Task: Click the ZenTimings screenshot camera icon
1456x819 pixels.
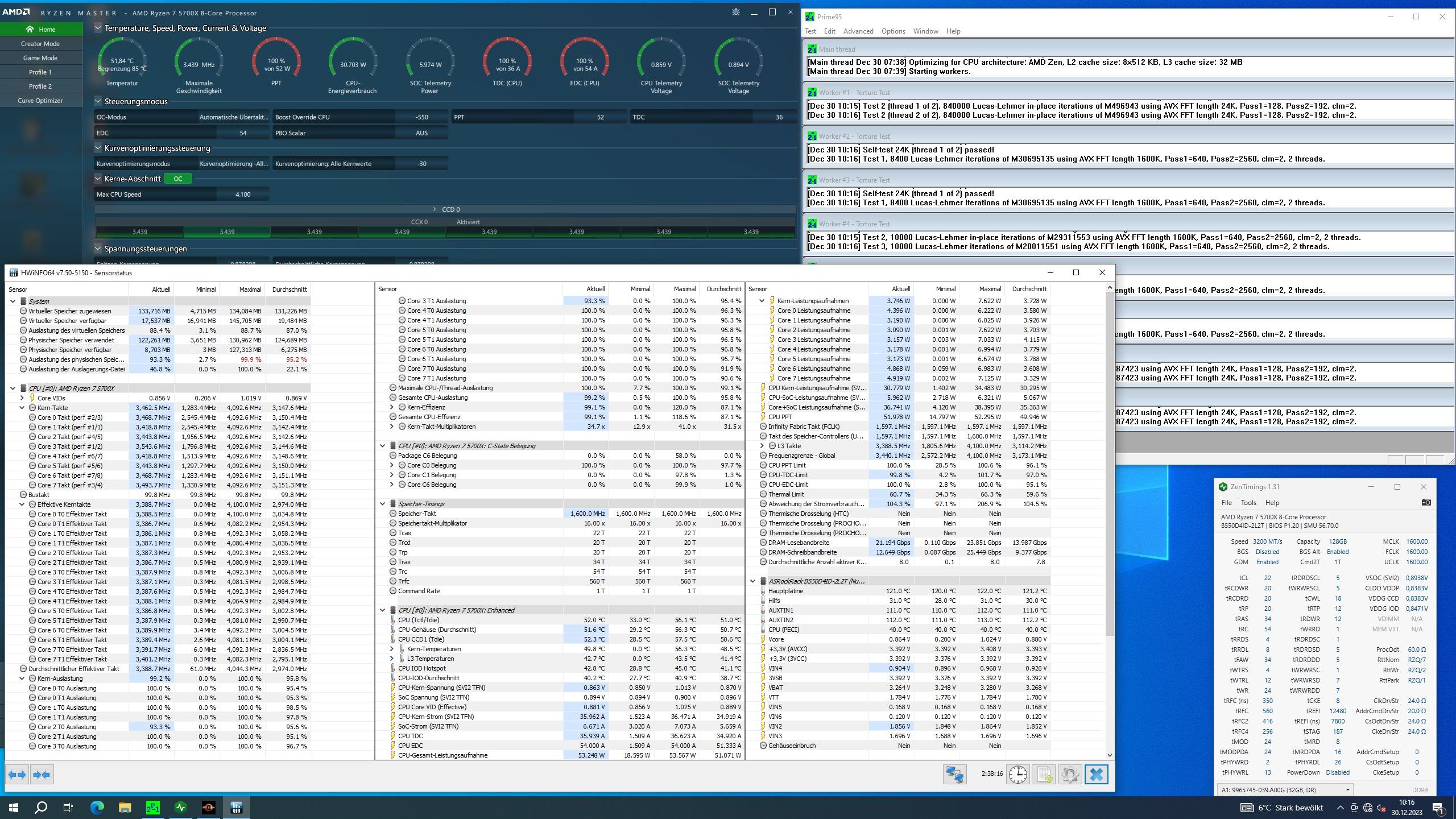Action: coord(1426,502)
